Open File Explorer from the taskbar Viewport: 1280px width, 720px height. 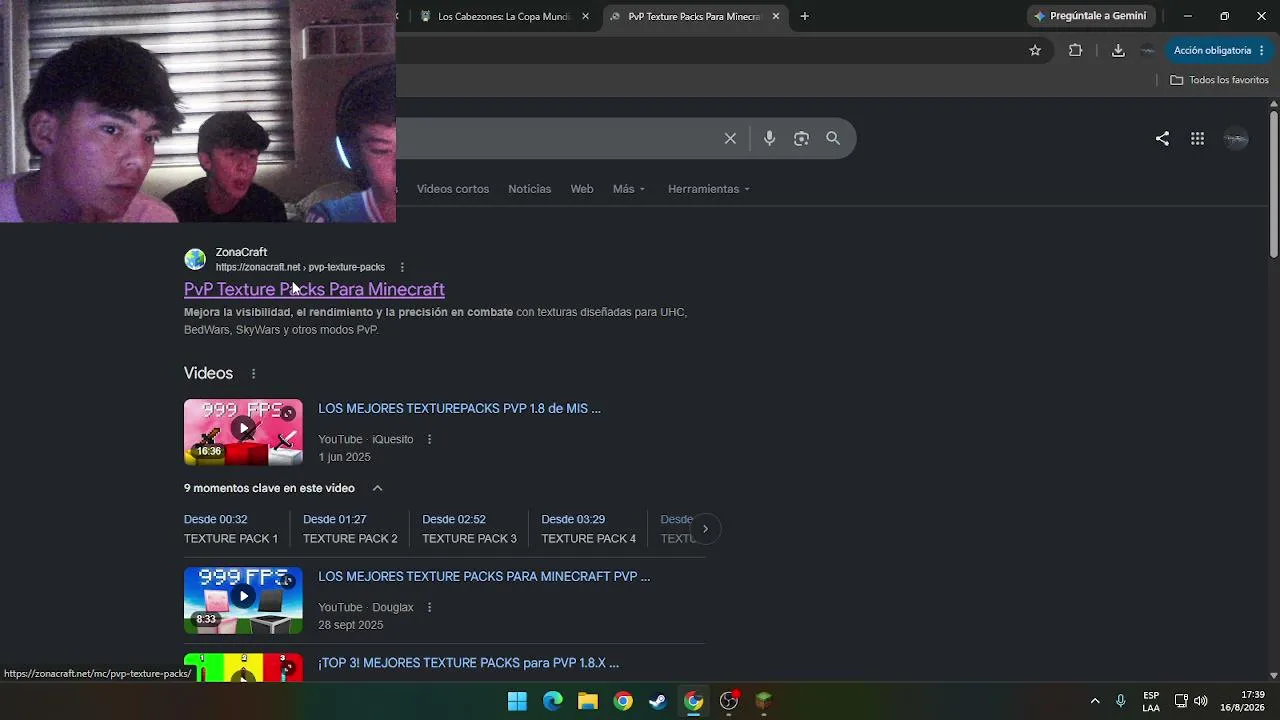pyautogui.click(x=588, y=701)
